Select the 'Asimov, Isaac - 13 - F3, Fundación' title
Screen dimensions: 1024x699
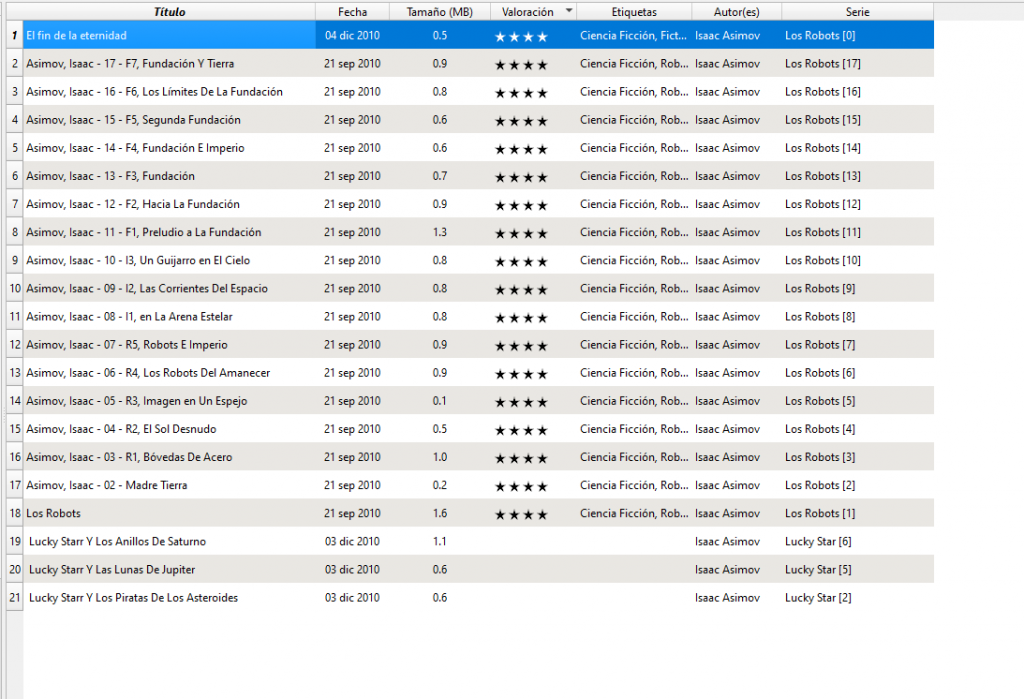[x=110, y=176]
